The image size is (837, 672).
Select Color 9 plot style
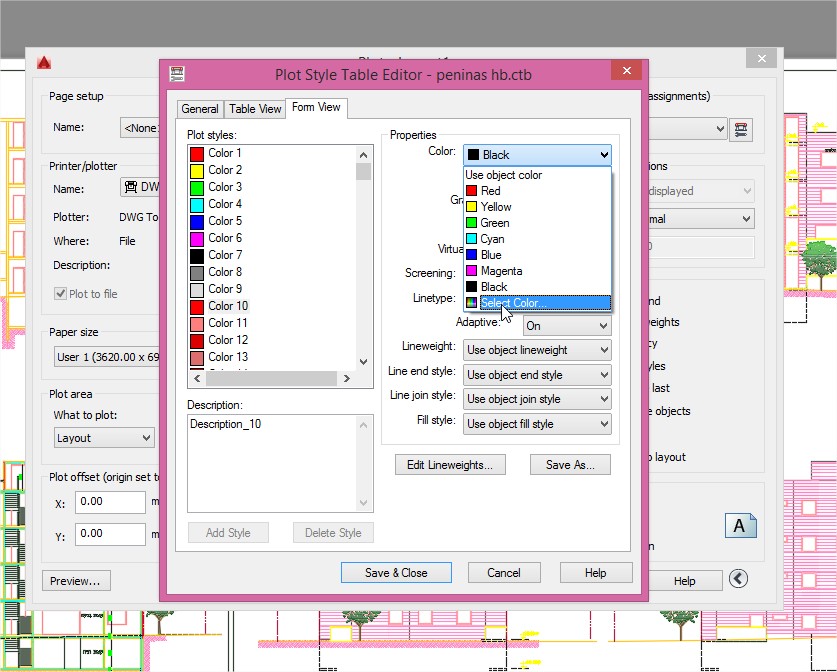(216, 289)
